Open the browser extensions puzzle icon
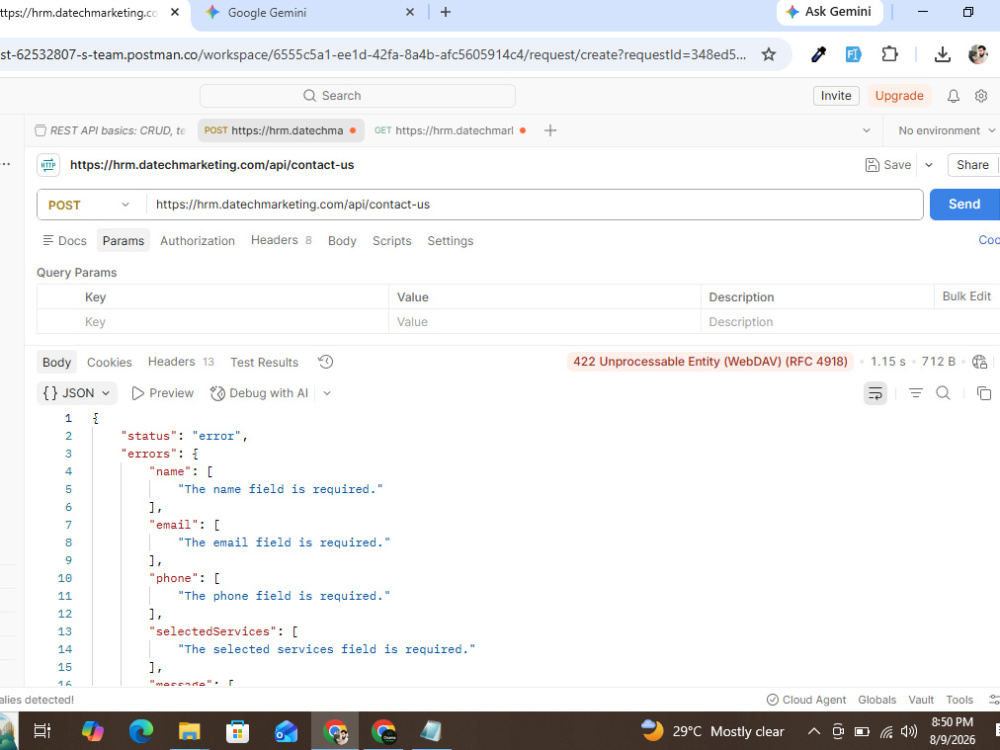Screen dimensions: 1000x750 tap(890, 55)
